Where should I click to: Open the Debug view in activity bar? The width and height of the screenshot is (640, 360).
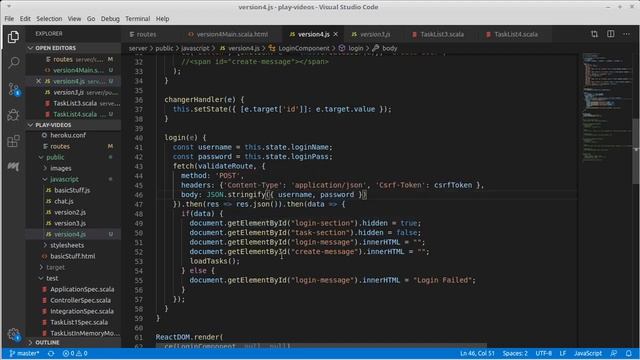click(13, 115)
